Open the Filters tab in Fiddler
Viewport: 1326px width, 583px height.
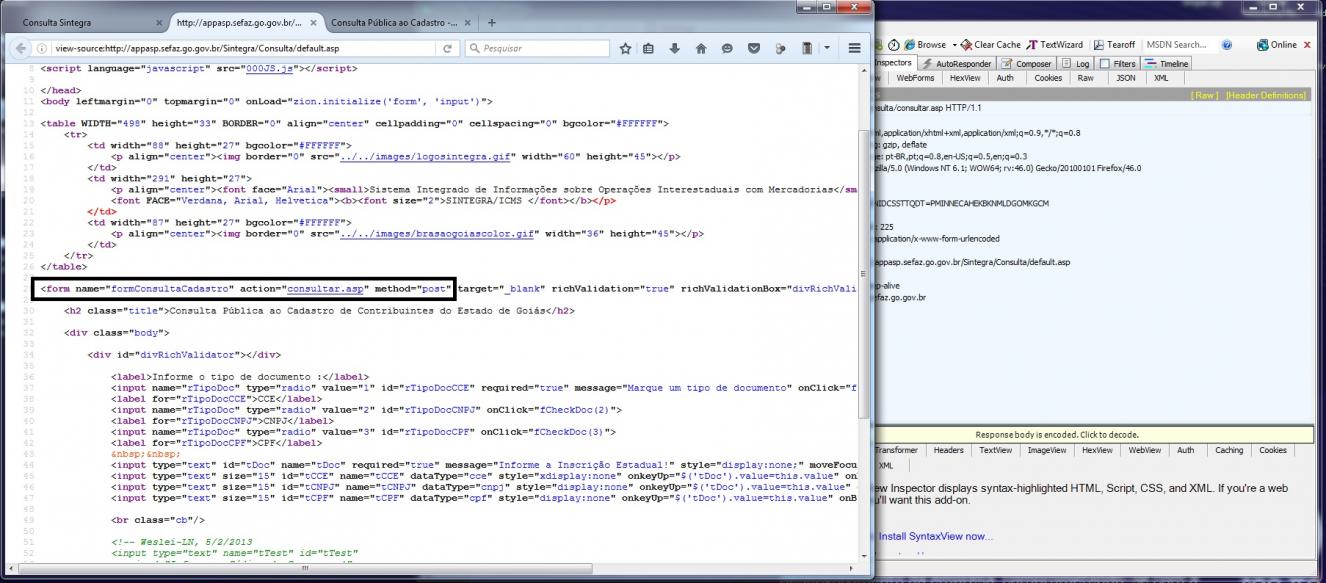pyautogui.click(x=1117, y=63)
